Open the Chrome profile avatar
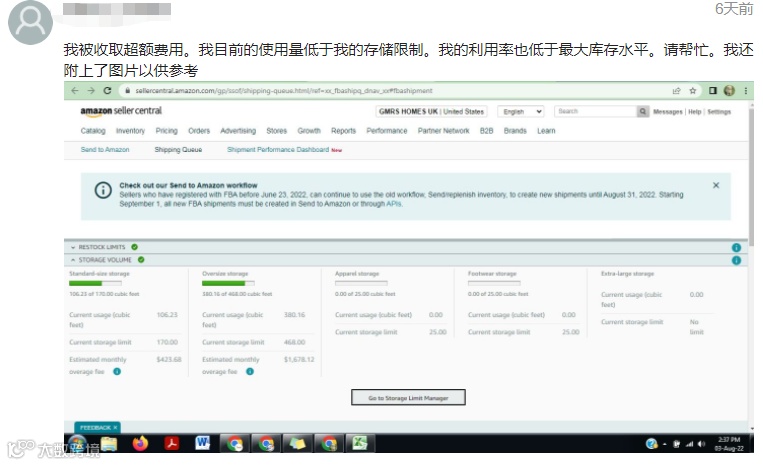Screen dimensions: 763x465 (x=729, y=90)
